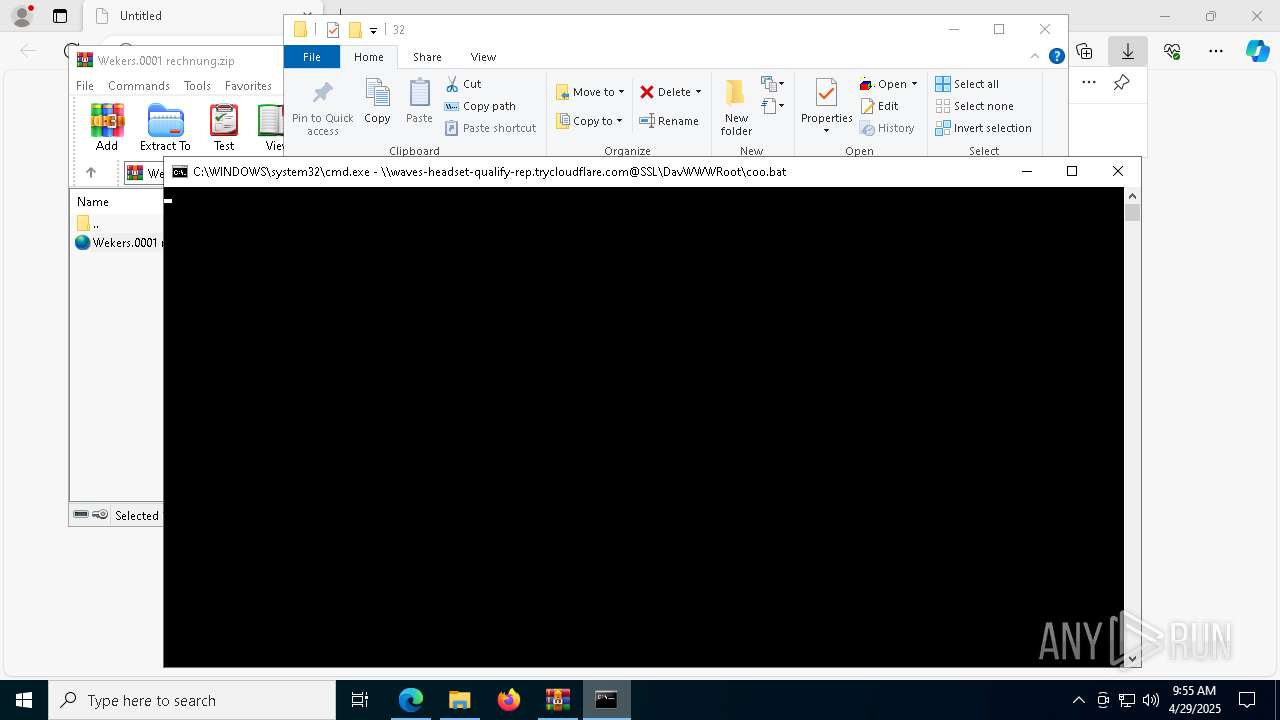The image size is (1280, 720).
Task: Open the Easy access dropdown icon
Action: [x=773, y=106]
